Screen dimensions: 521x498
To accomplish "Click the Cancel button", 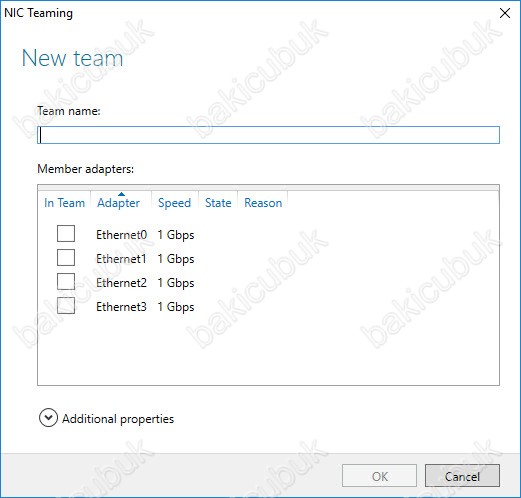I will 462,476.
